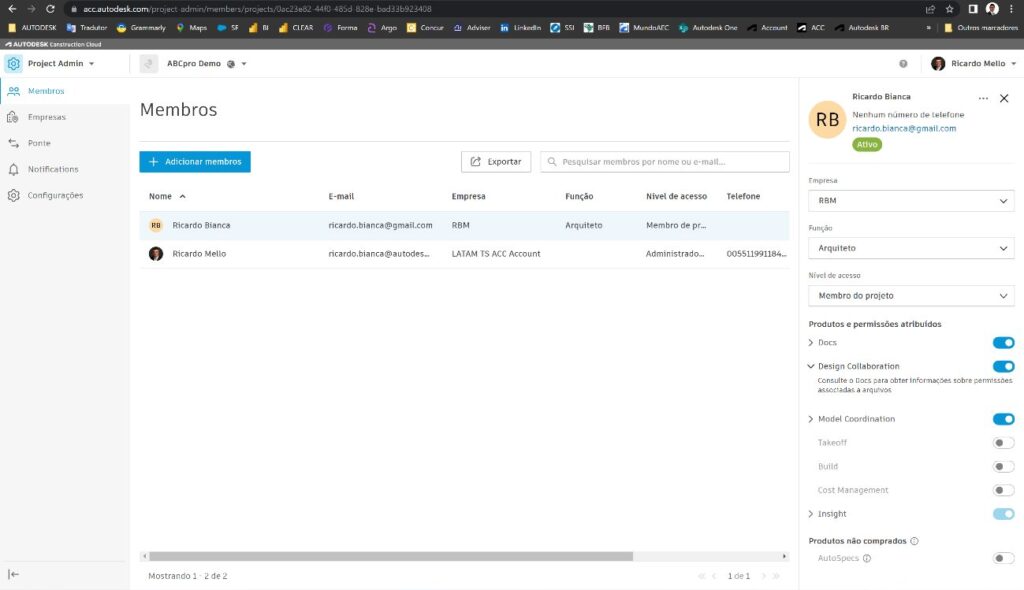Enable the Takeoff switch
The width and height of the screenshot is (1024, 590).
[x=1003, y=443]
